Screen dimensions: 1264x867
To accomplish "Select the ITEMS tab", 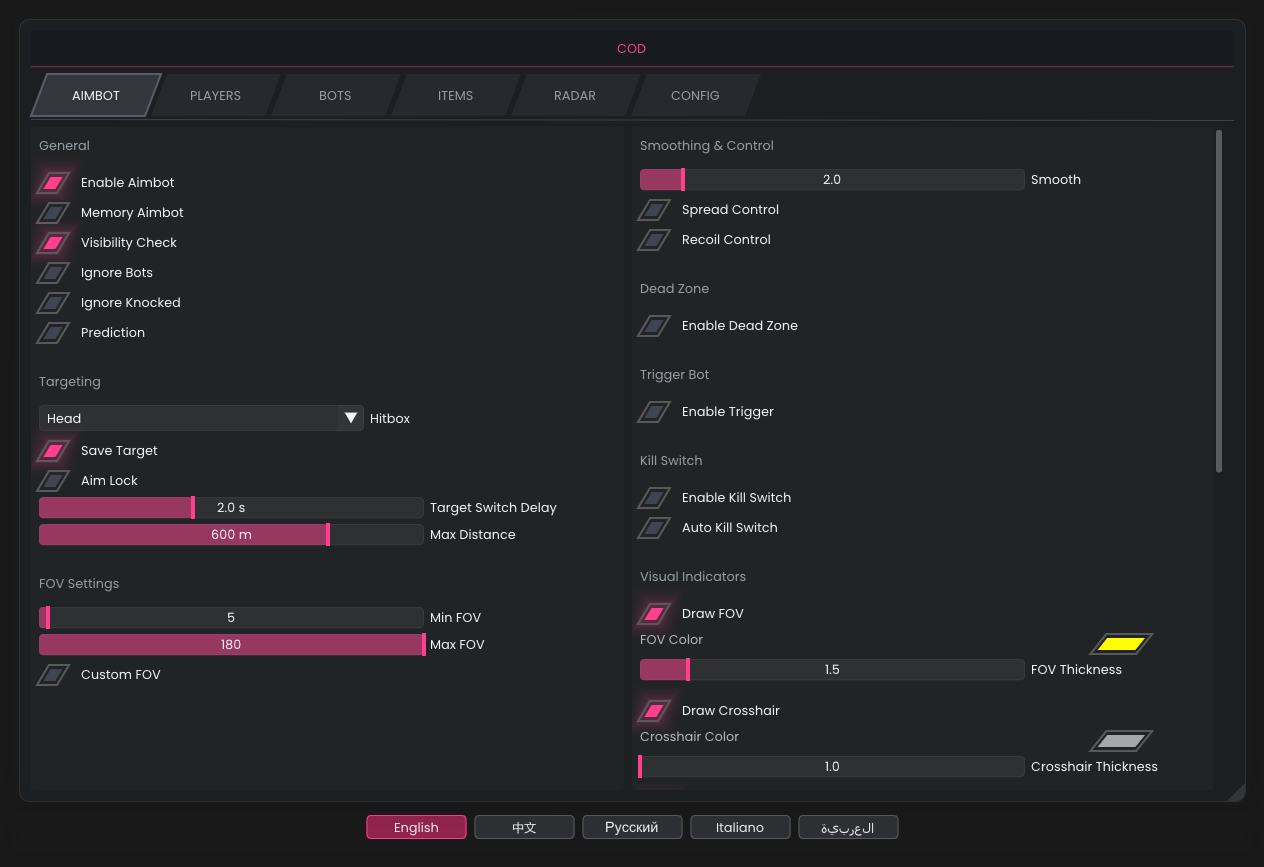I will (455, 96).
